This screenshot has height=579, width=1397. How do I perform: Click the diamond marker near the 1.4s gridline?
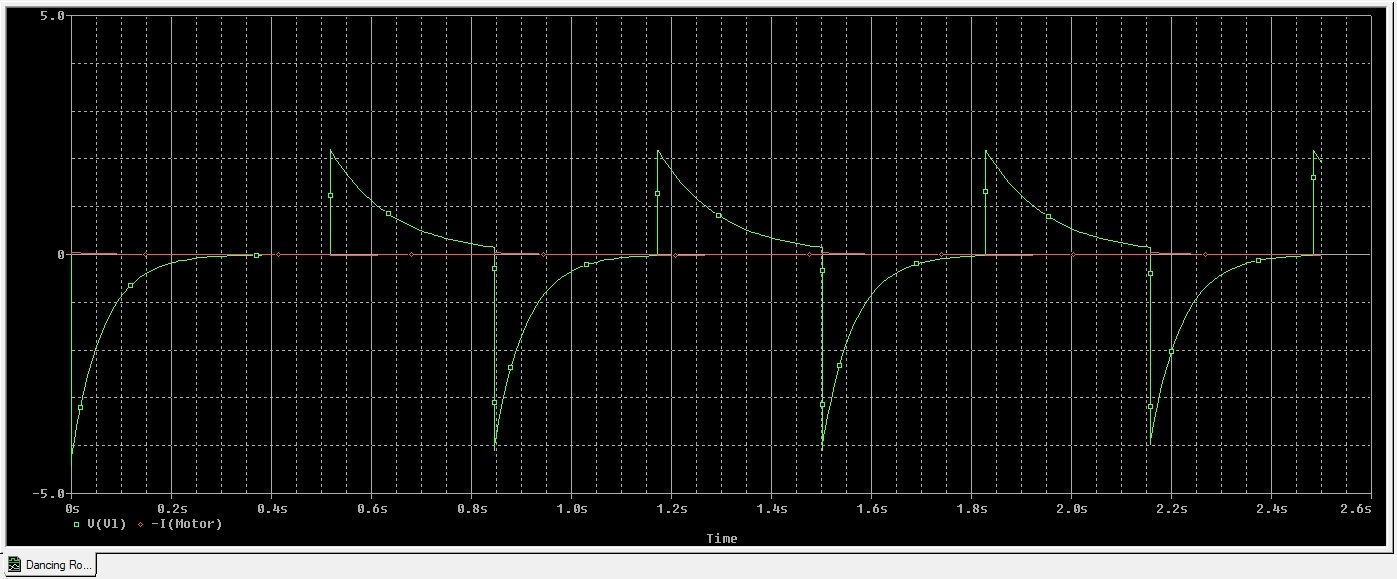[x=810, y=255]
